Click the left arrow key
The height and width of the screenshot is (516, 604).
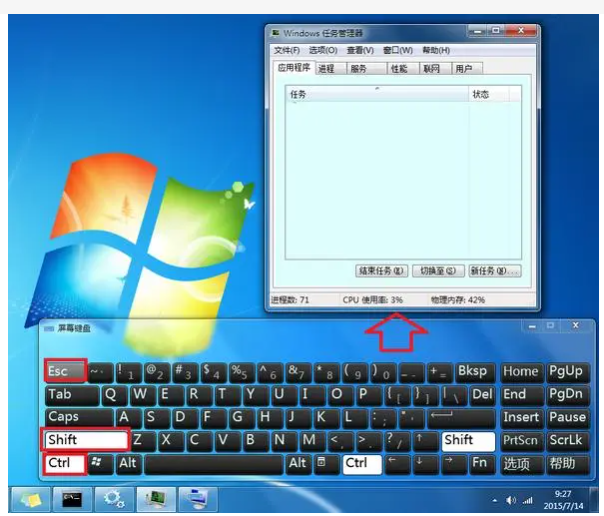click(x=396, y=464)
